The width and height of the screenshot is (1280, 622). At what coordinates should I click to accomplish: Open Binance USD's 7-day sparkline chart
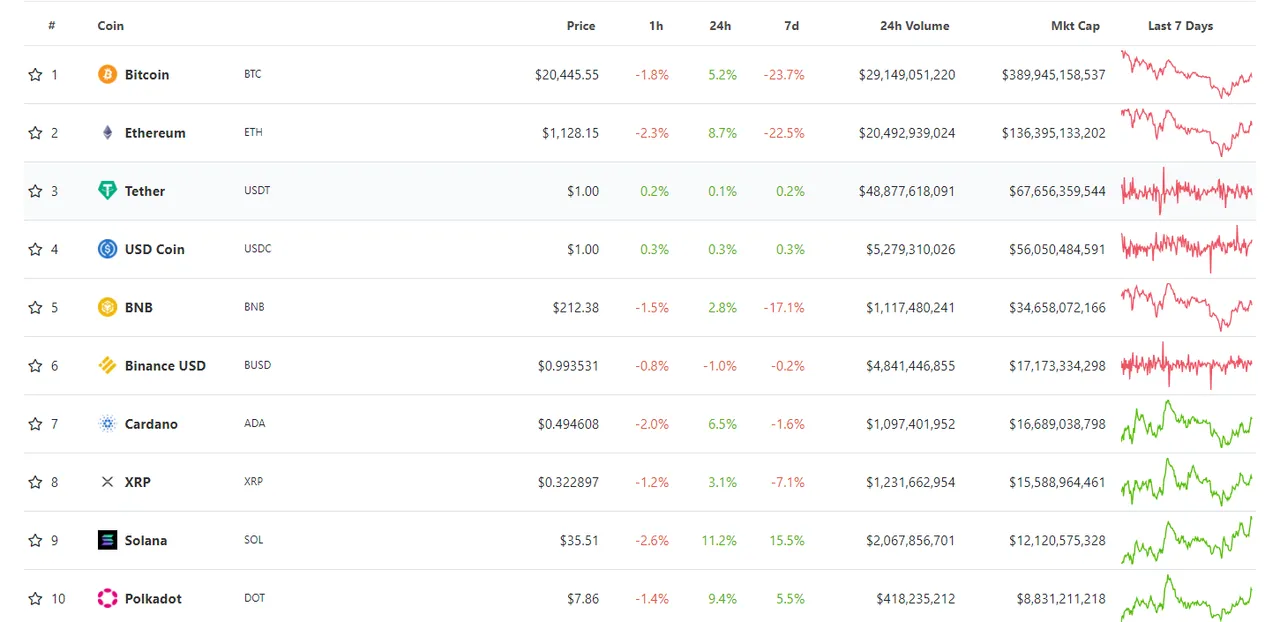tap(1187, 365)
